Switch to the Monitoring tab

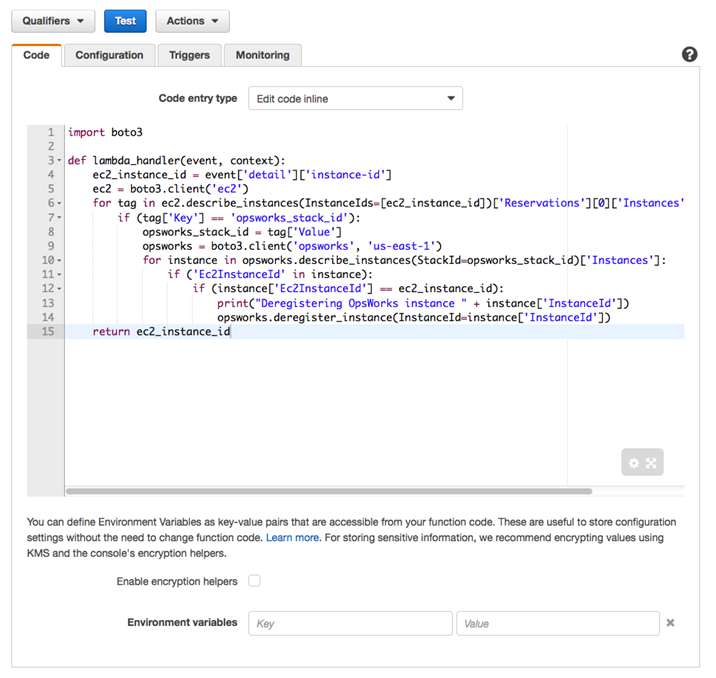pyautogui.click(x=263, y=55)
